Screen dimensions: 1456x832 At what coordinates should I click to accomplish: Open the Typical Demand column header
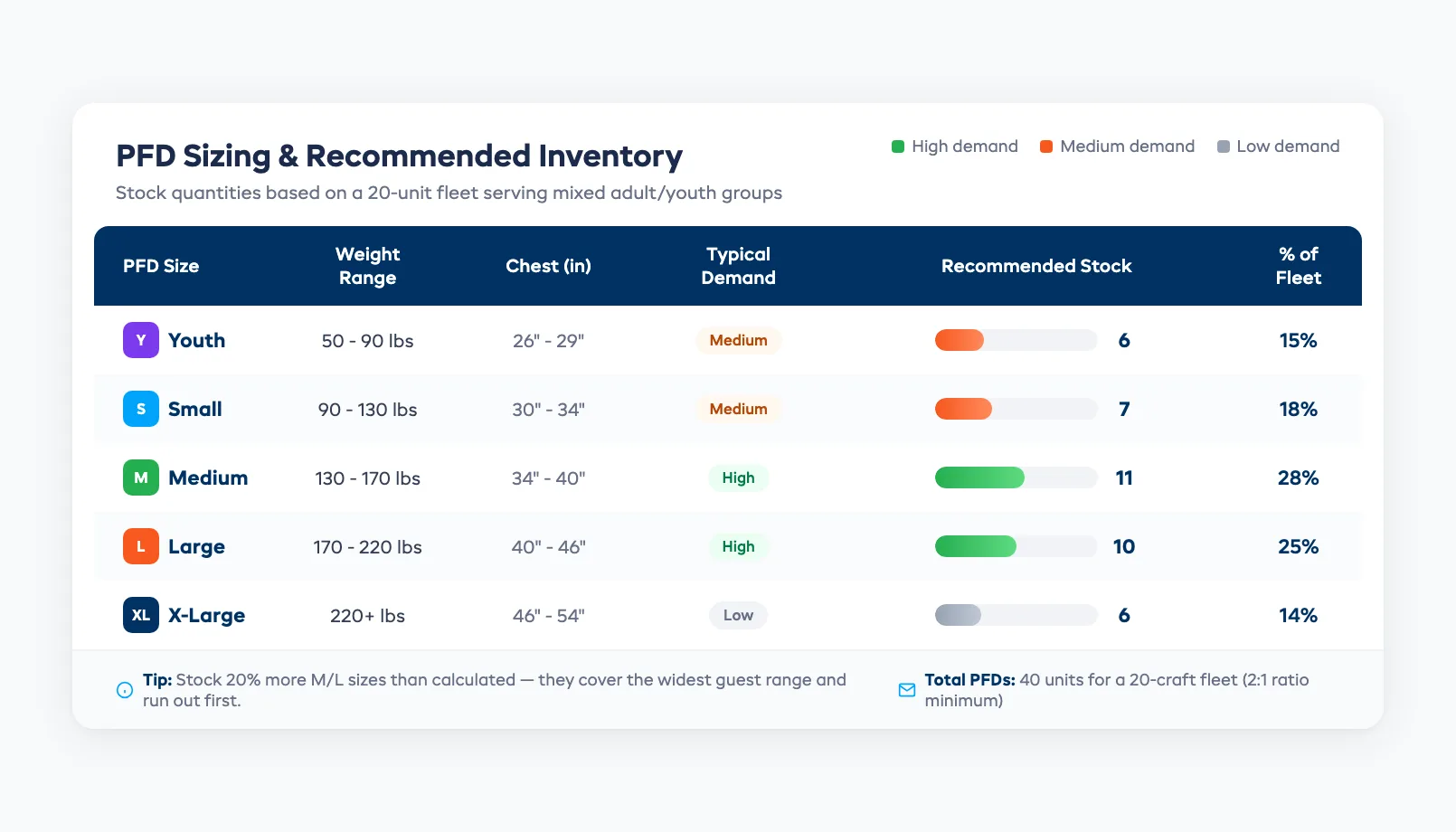click(738, 266)
